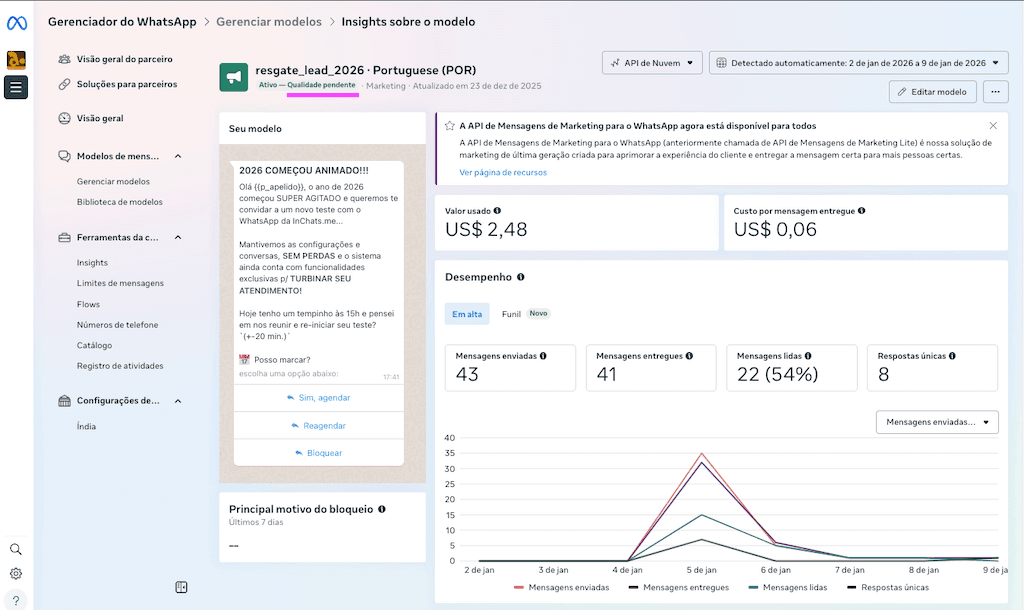Collapse sidebar using the panel toggle icon
1024x610 pixels.
(181, 587)
